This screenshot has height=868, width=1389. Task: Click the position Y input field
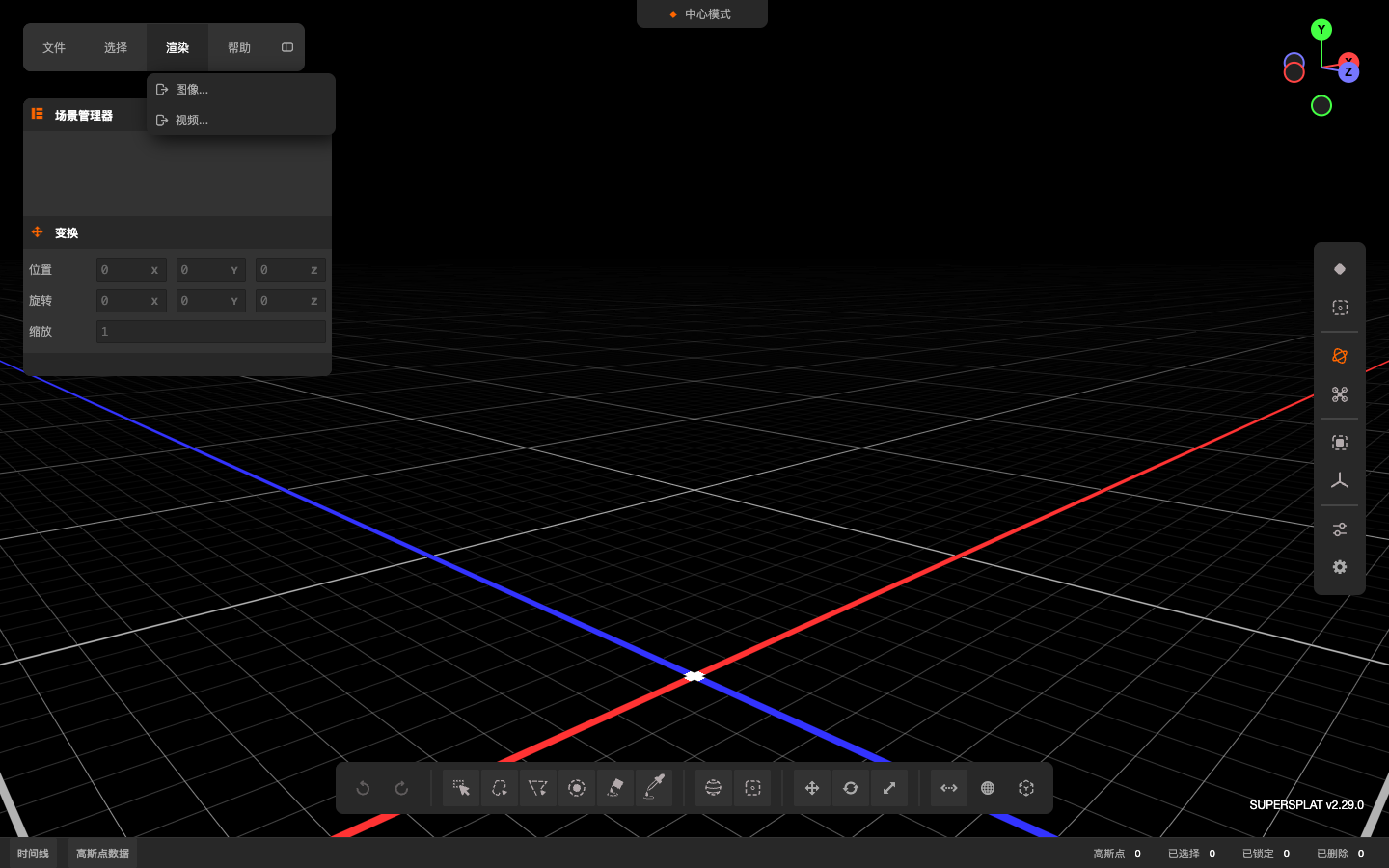click(210, 270)
